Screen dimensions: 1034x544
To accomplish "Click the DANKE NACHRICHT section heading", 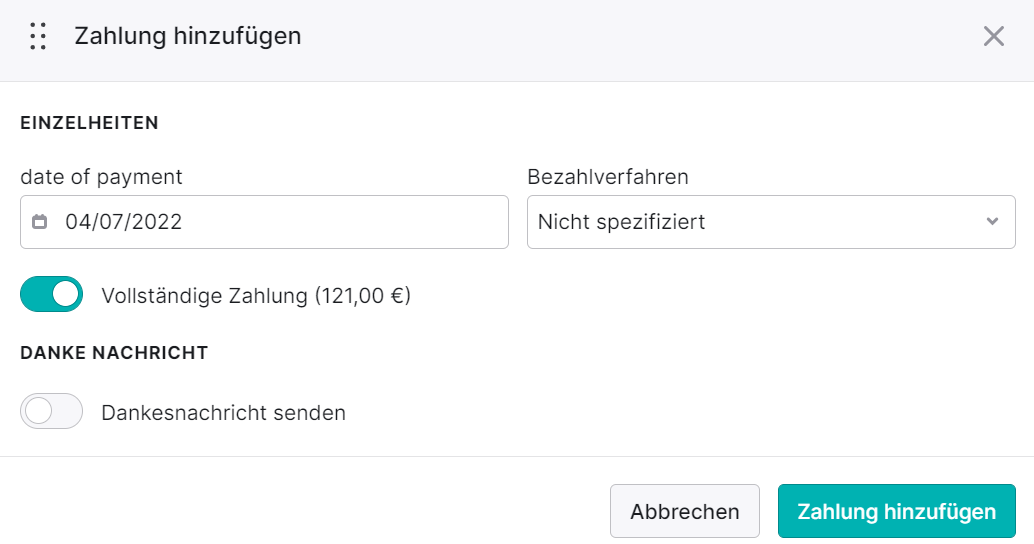I will tap(114, 353).
